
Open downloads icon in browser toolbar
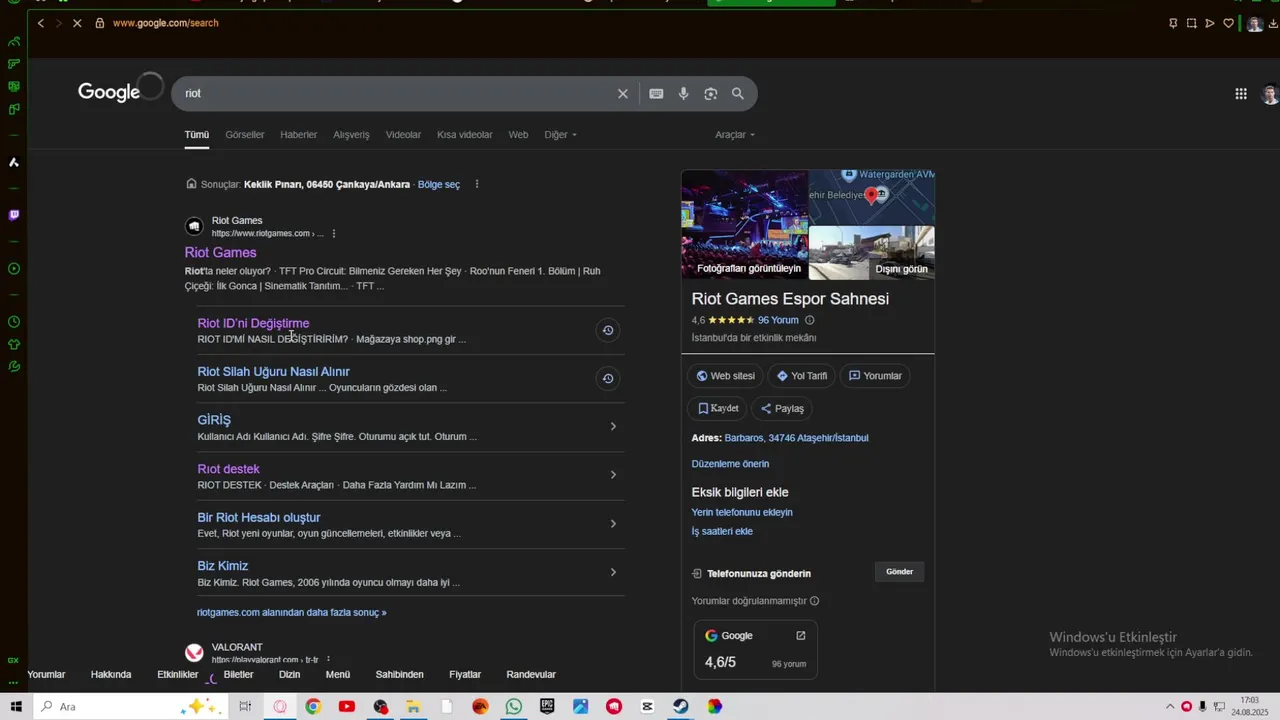coord(1273,23)
